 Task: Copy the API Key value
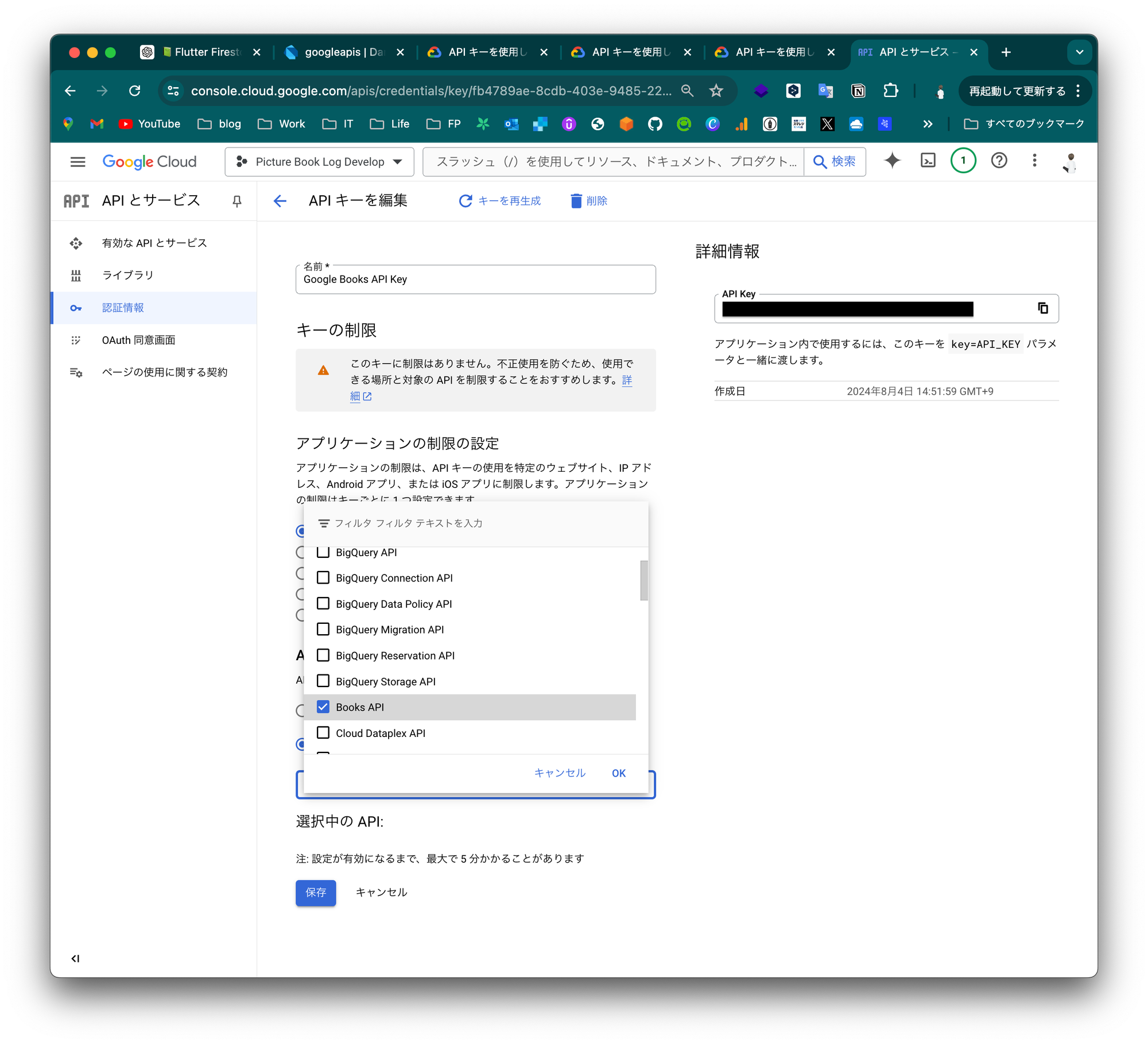click(1042, 309)
